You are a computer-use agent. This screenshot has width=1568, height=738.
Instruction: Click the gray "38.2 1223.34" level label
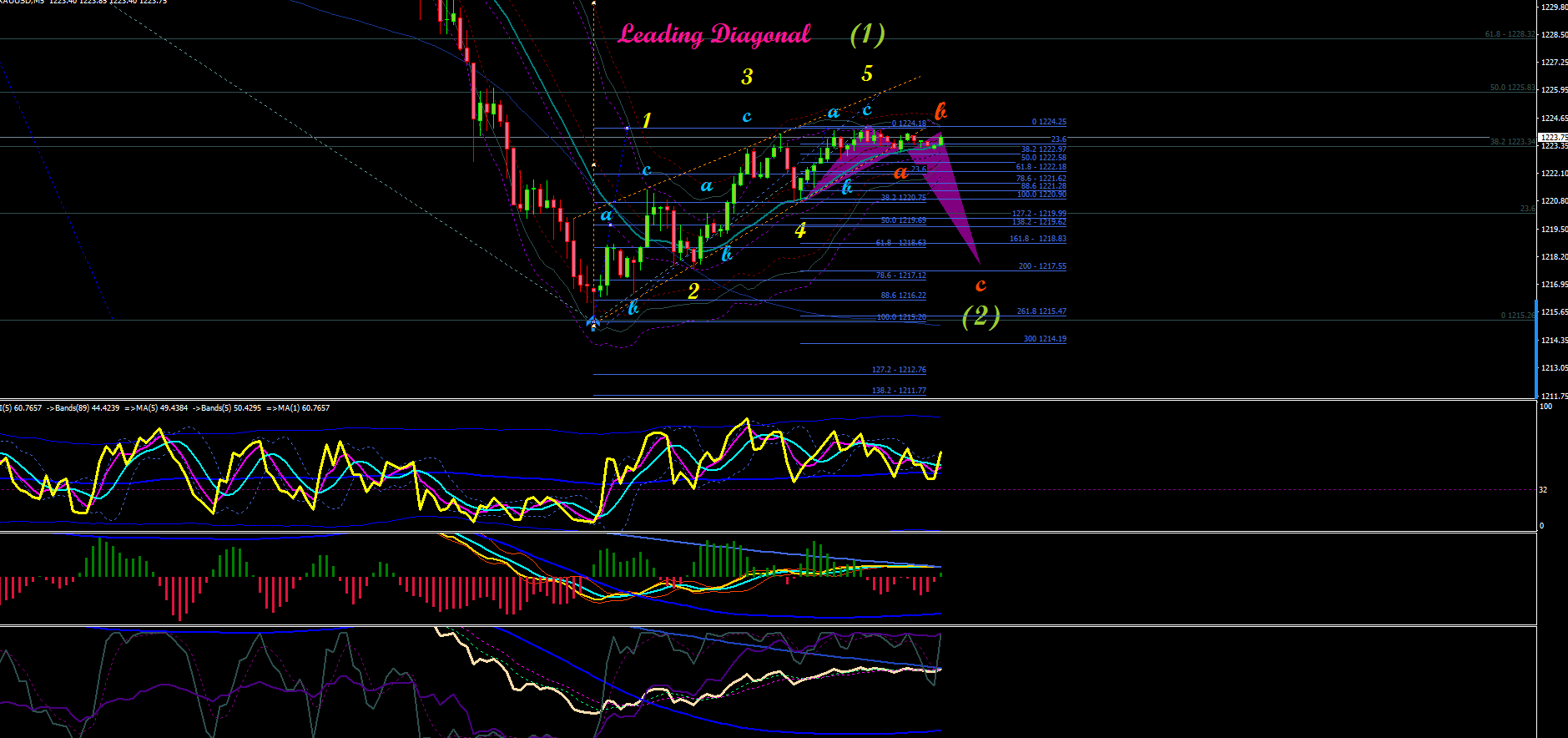point(1512,142)
